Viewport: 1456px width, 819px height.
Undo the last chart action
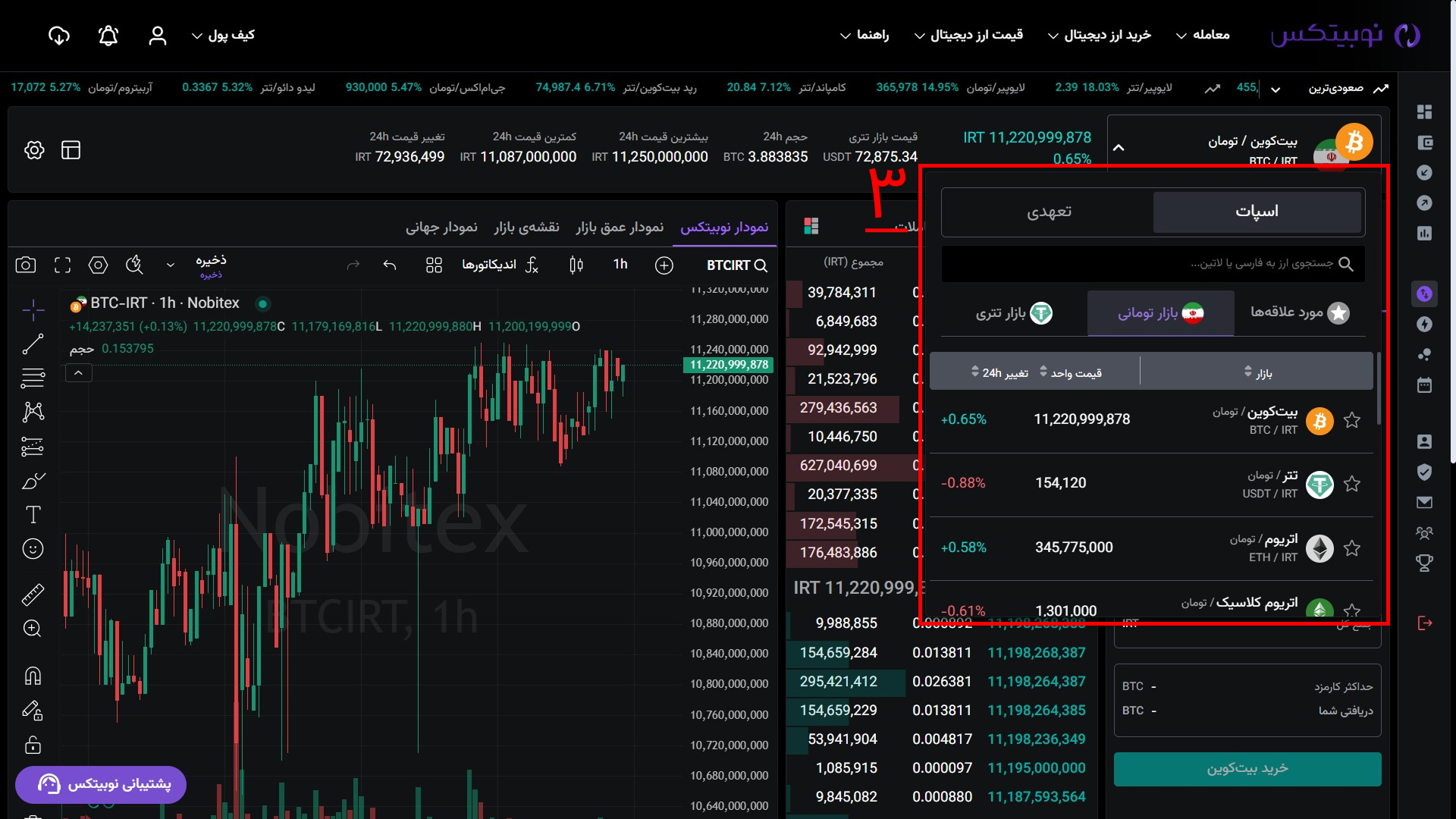coord(390,265)
